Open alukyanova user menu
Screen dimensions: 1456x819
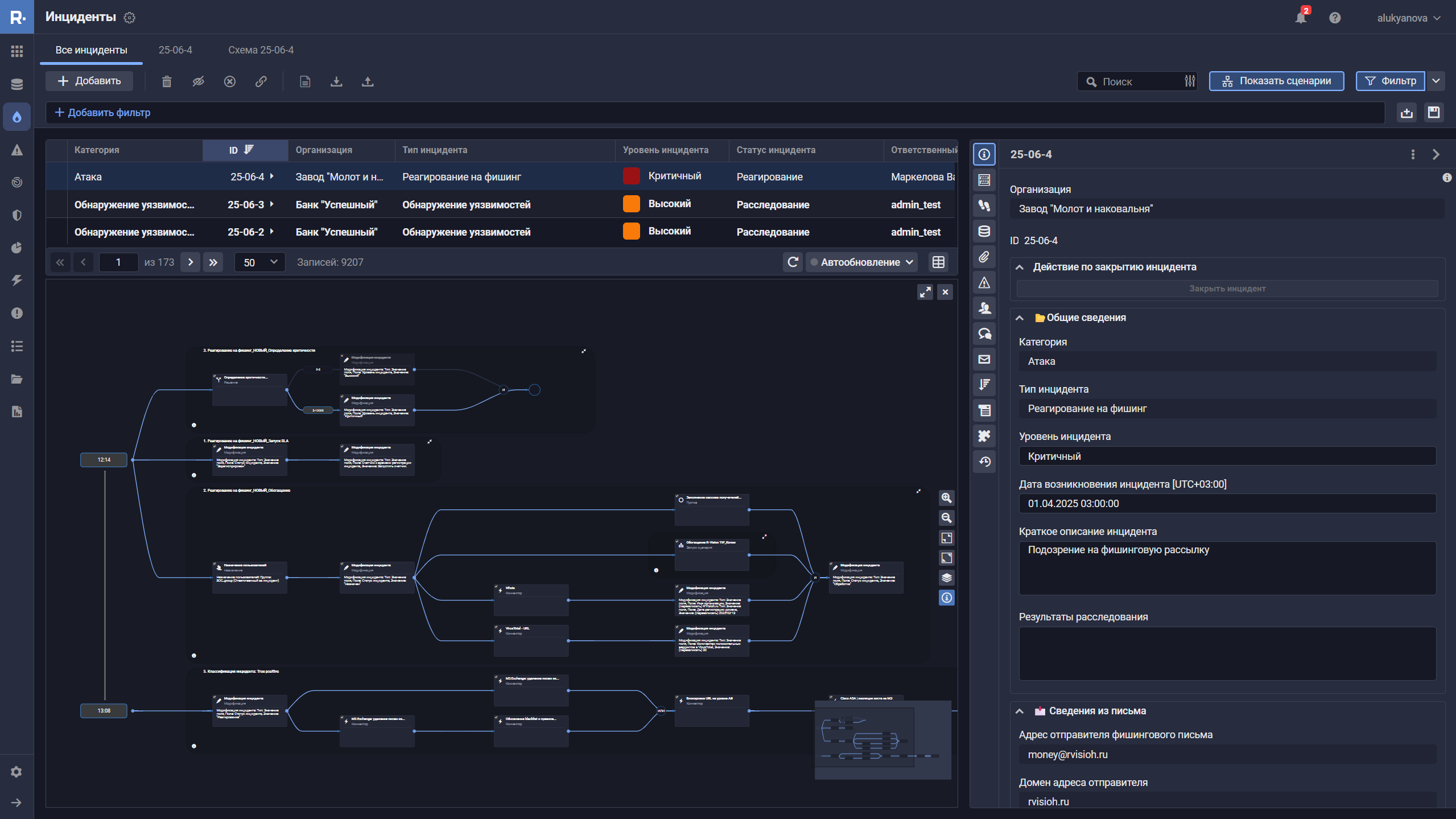(1408, 18)
